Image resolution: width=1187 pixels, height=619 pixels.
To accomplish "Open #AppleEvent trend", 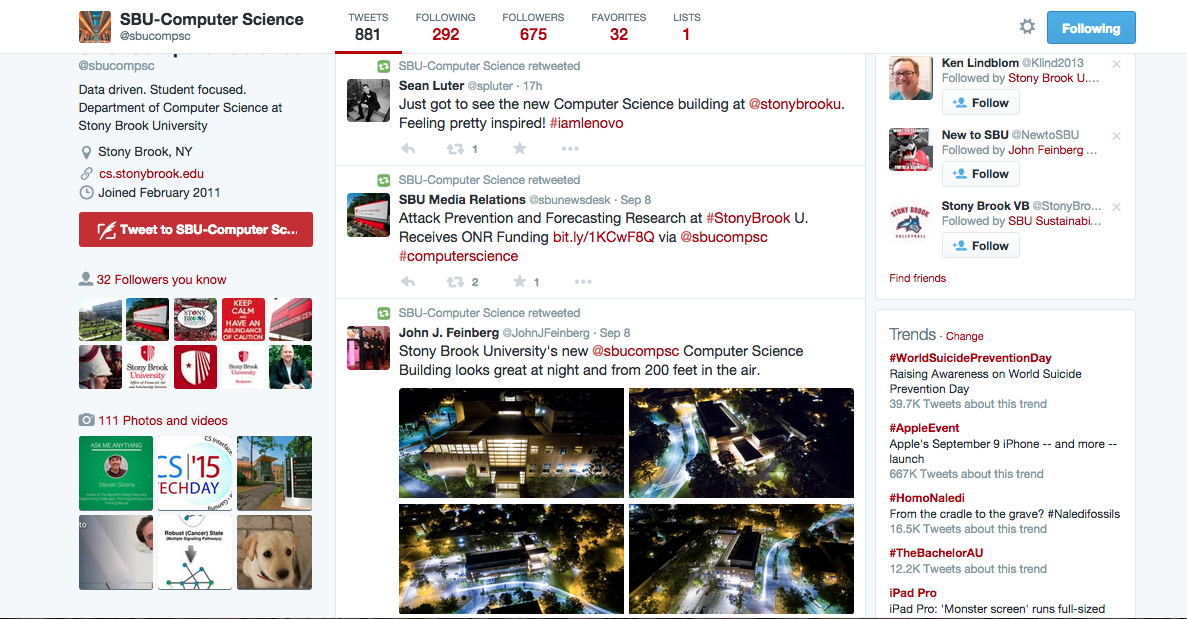I will [924, 428].
